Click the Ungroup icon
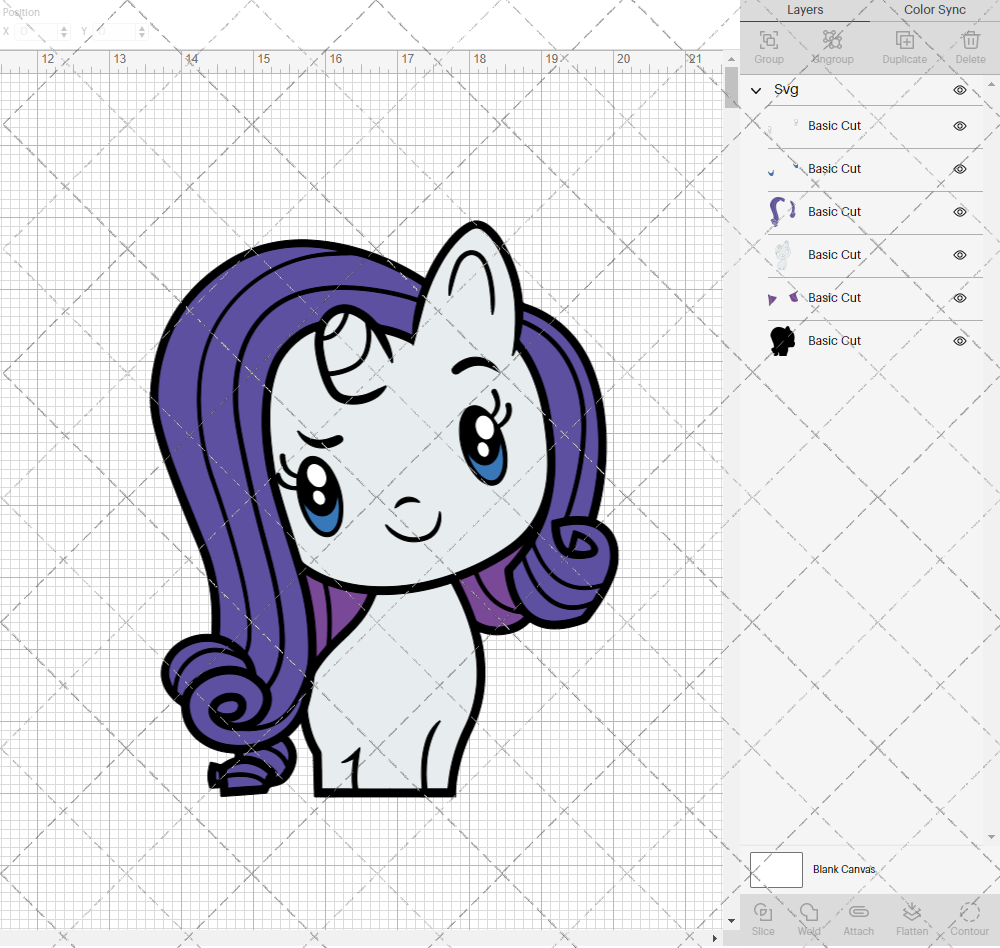The width and height of the screenshot is (1000, 948). point(832,40)
